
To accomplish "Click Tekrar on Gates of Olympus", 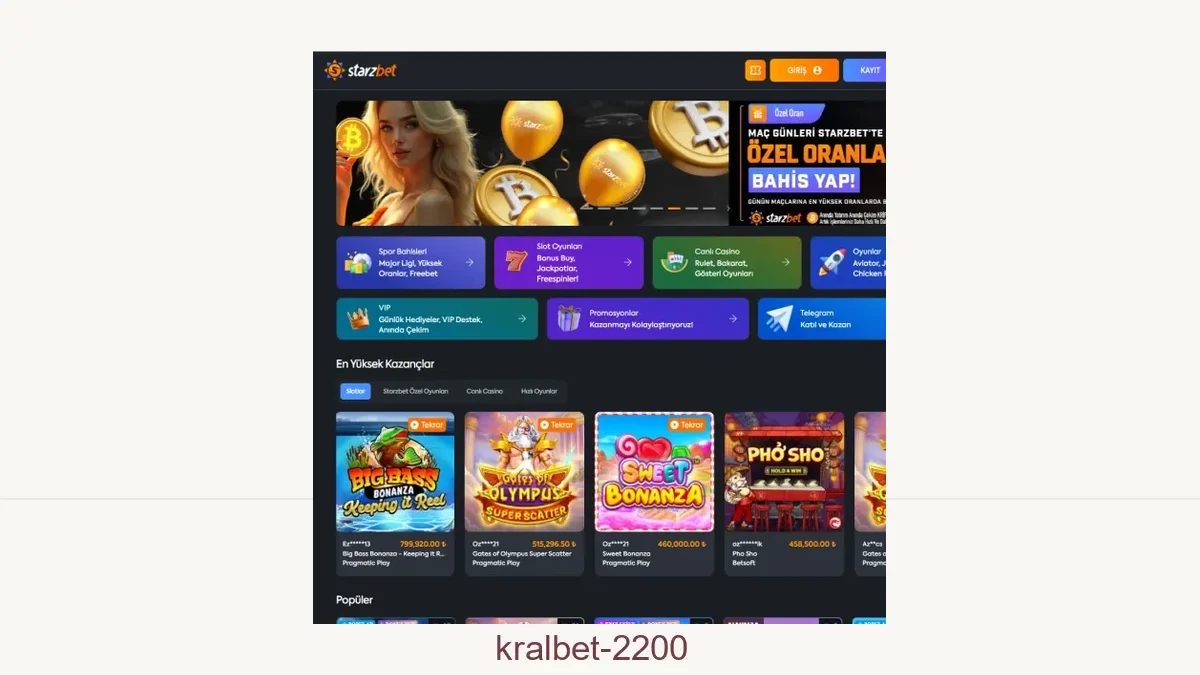I will pyautogui.click(x=558, y=425).
